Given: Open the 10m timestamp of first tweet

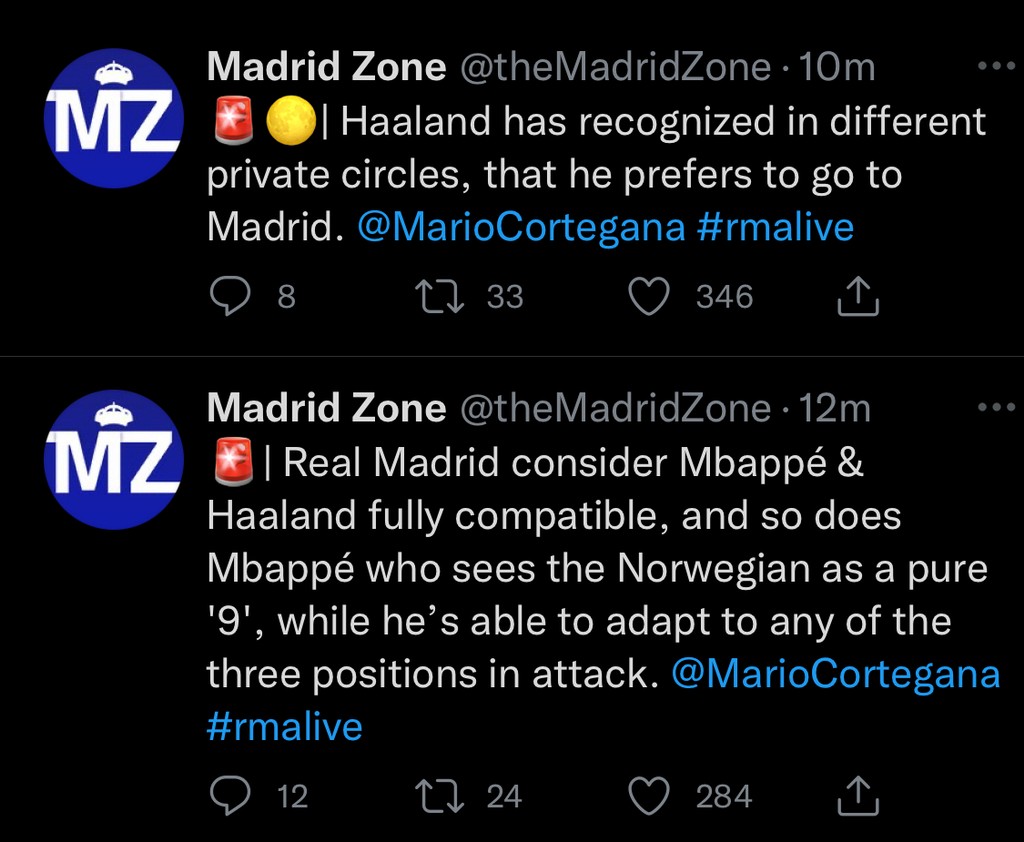Looking at the screenshot, I should click(838, 67).
